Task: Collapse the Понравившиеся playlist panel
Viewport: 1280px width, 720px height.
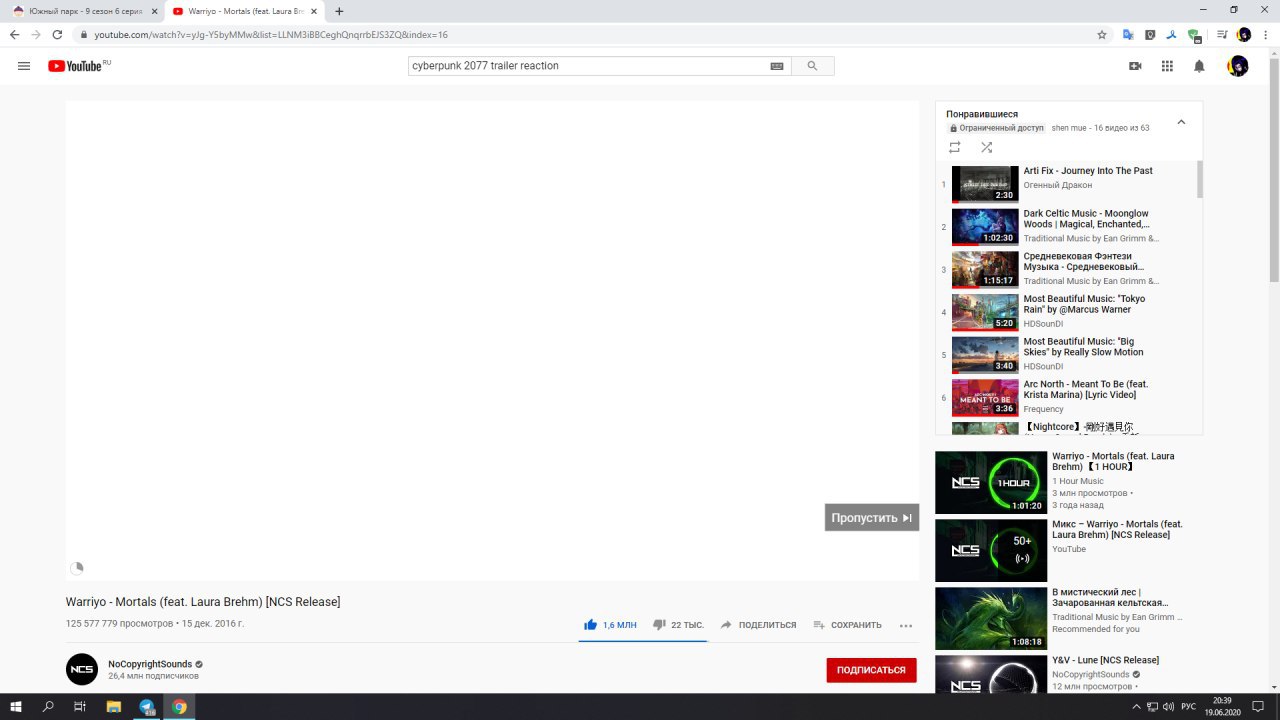Action: (1181, 122)
